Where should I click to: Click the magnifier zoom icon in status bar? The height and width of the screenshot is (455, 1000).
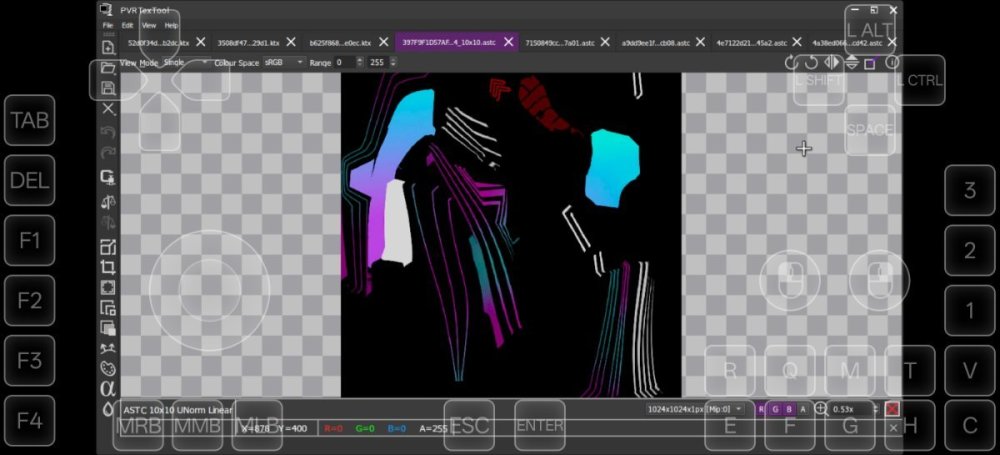(821, 409)
